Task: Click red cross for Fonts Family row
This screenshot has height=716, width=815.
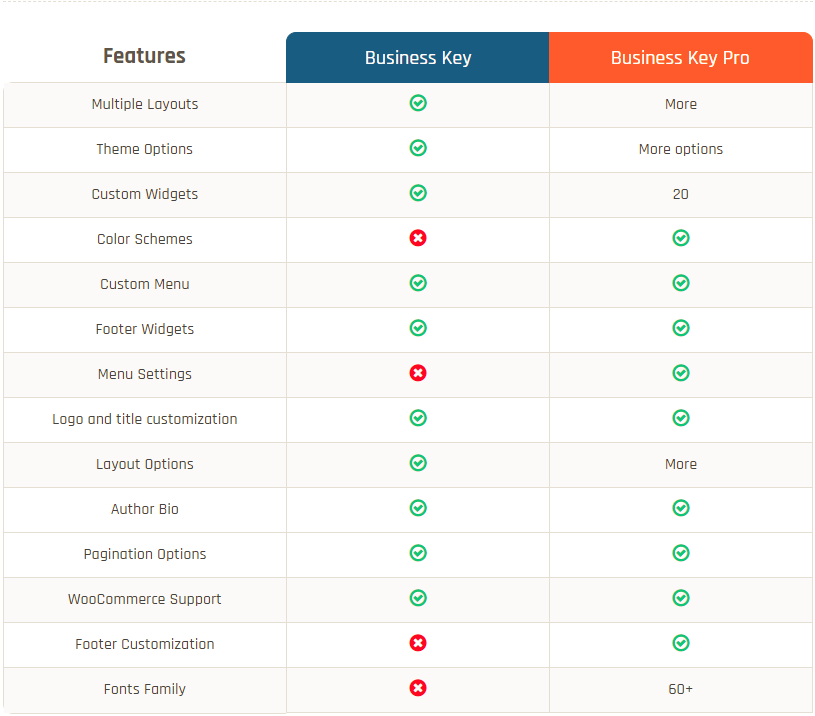Action: [418, 688]
